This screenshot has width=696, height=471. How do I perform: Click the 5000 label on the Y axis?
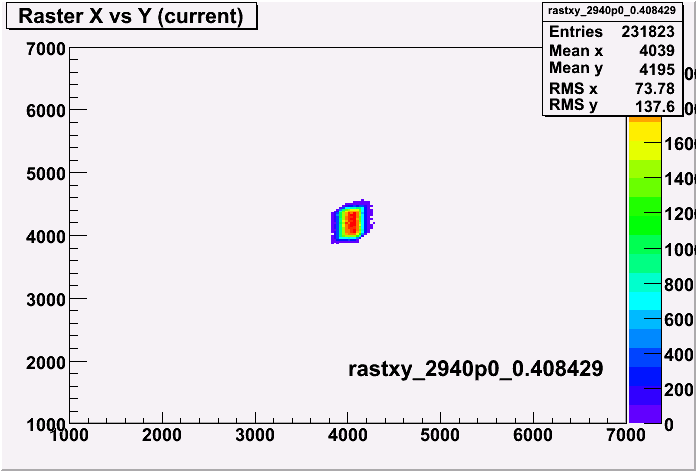pyautogui.click(x=46, y=174)
